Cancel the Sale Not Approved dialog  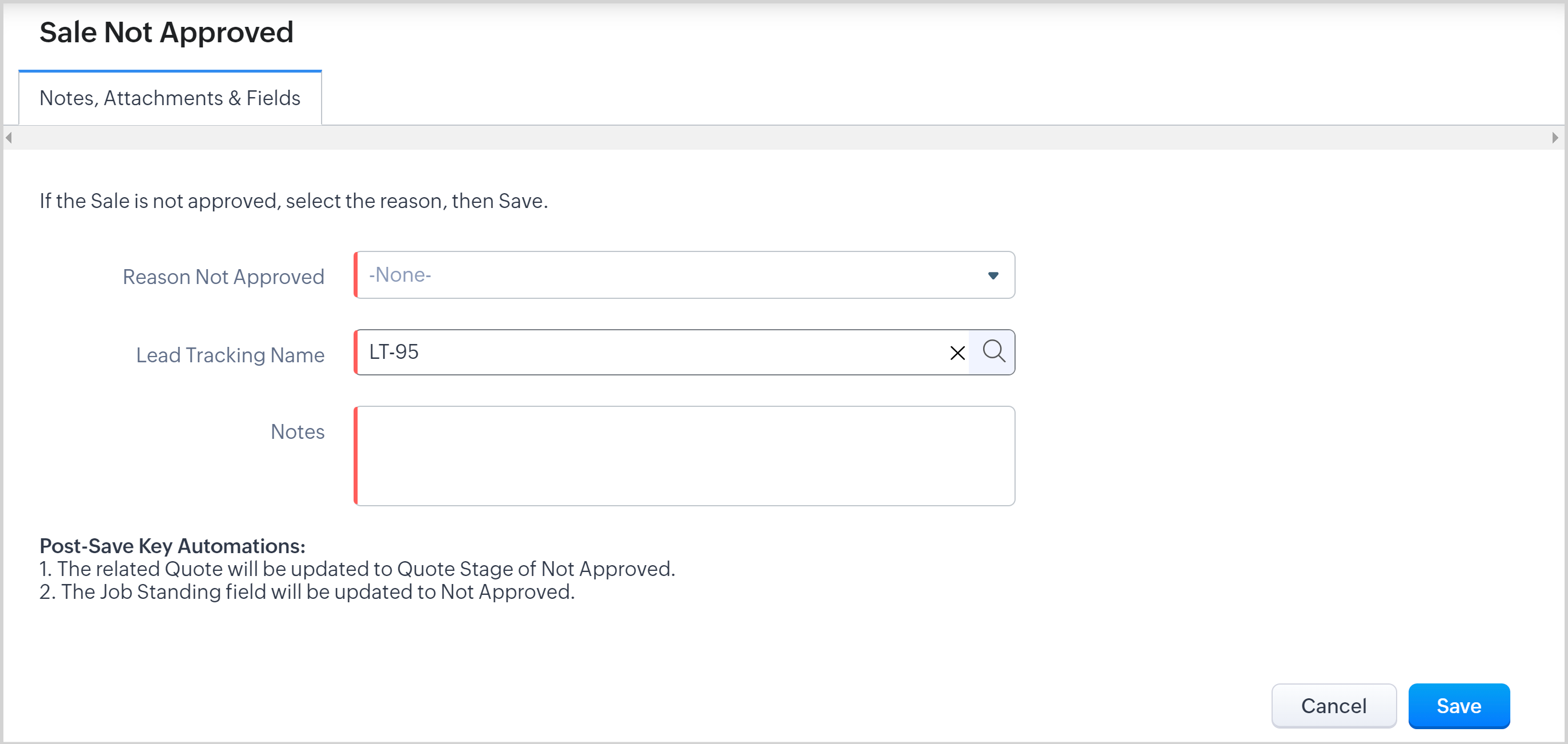pos(1333,706)
